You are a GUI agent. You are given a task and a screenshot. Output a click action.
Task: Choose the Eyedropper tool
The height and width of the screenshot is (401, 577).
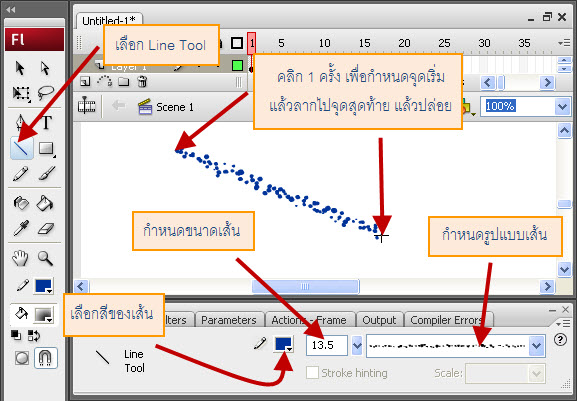click(21, 228)
